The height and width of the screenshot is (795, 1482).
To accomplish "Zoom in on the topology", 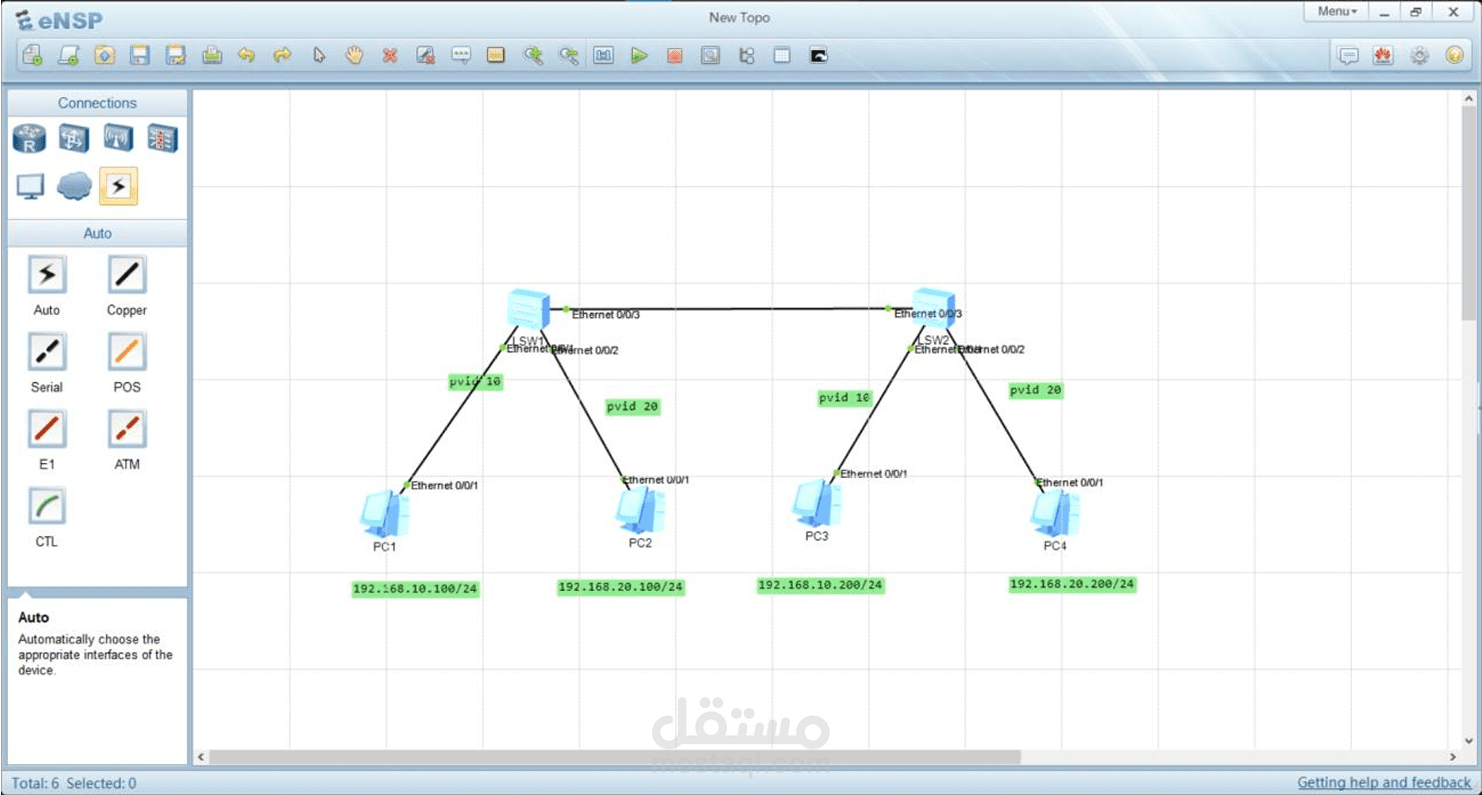I will click(x=533, y=56).
